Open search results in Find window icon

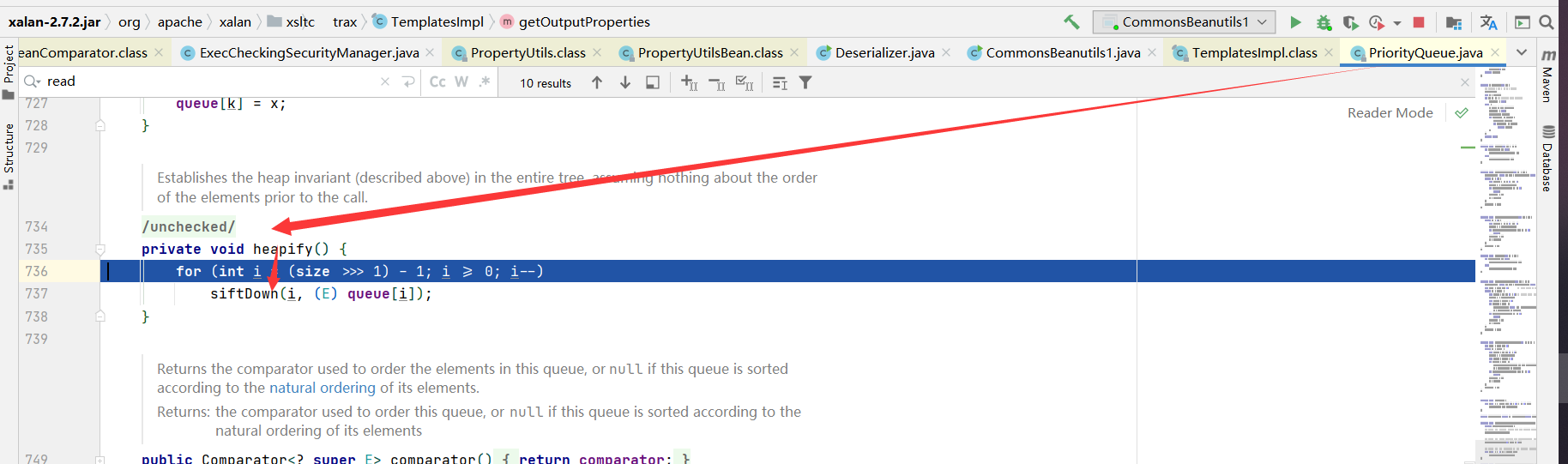653,82
